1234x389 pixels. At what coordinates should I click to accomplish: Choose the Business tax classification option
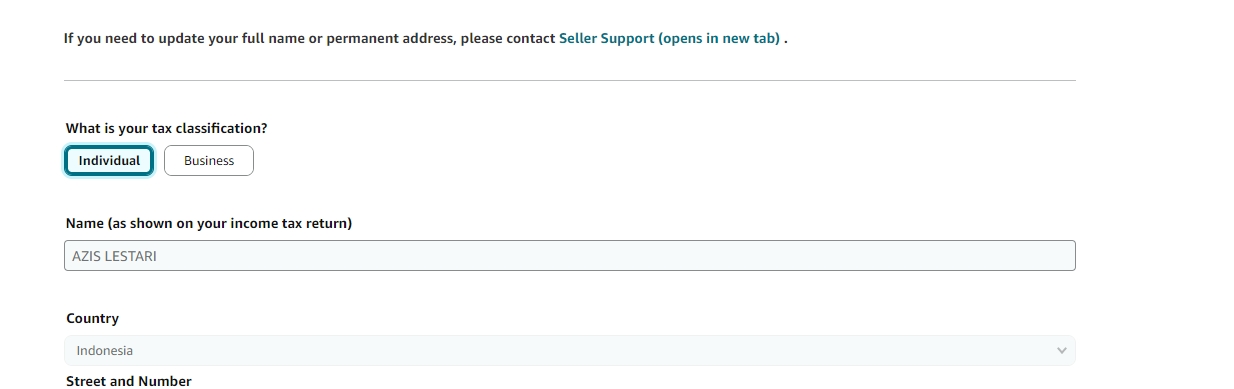point(209,160)
